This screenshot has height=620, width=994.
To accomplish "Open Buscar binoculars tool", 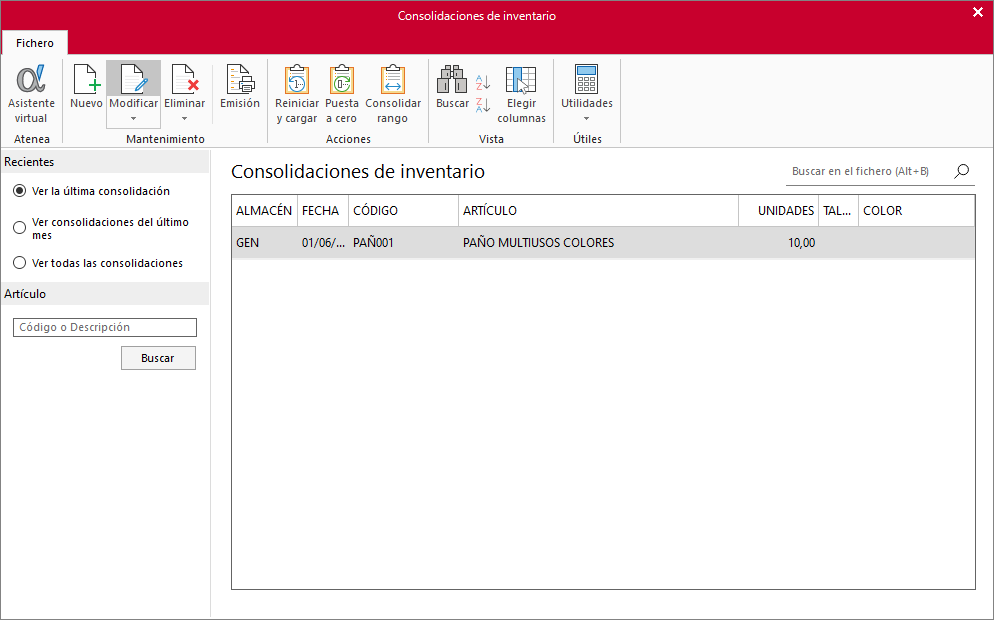I will (x=452, y=79).
